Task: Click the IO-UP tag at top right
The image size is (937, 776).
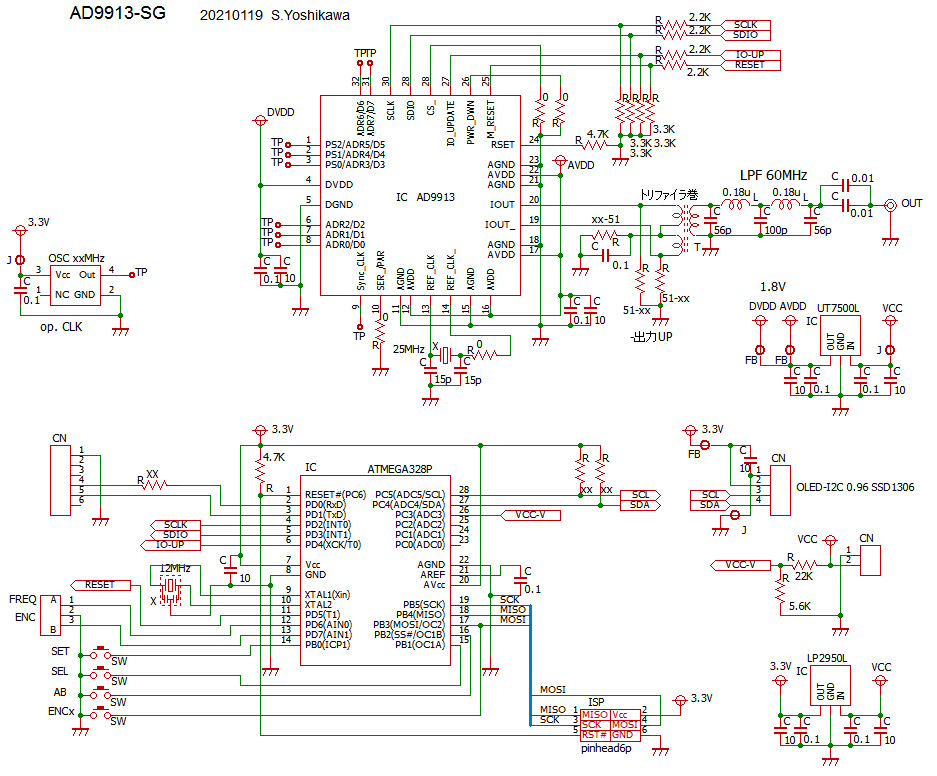Action: pos(749,53)
